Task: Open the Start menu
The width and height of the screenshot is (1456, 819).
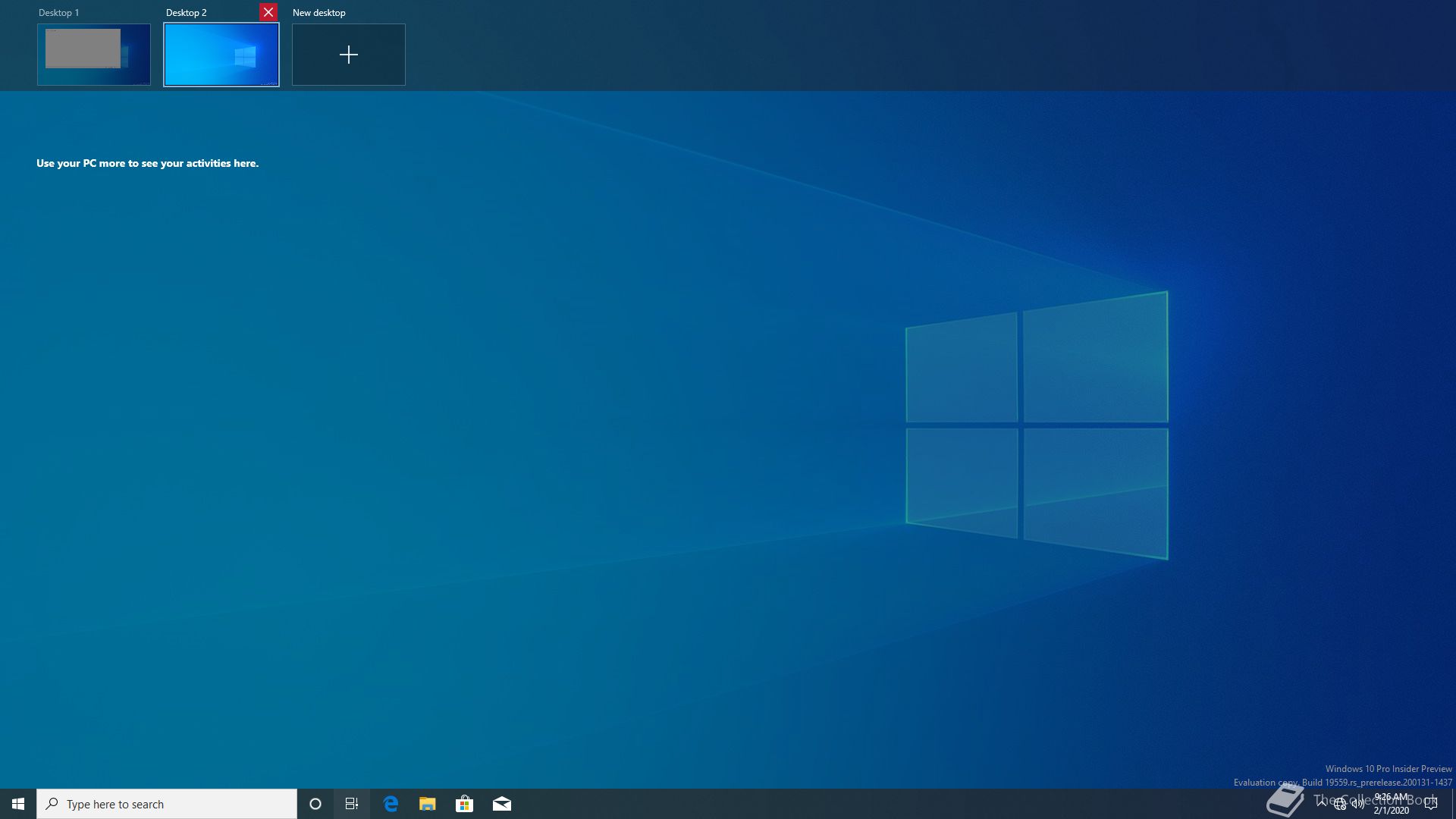Action: [18, 804]
